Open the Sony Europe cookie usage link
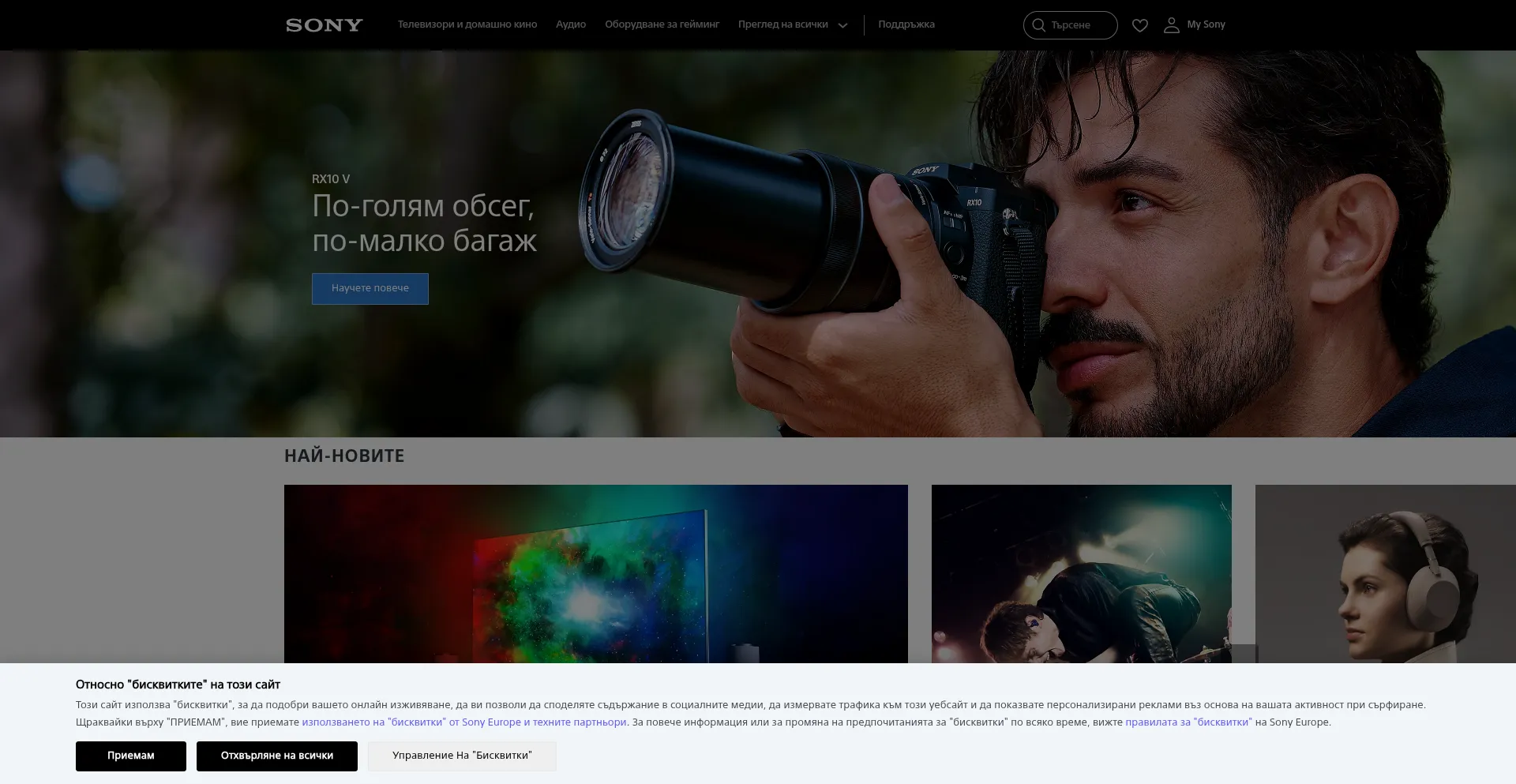This screenshot has height=784, width=1516. tap(464, 722)
